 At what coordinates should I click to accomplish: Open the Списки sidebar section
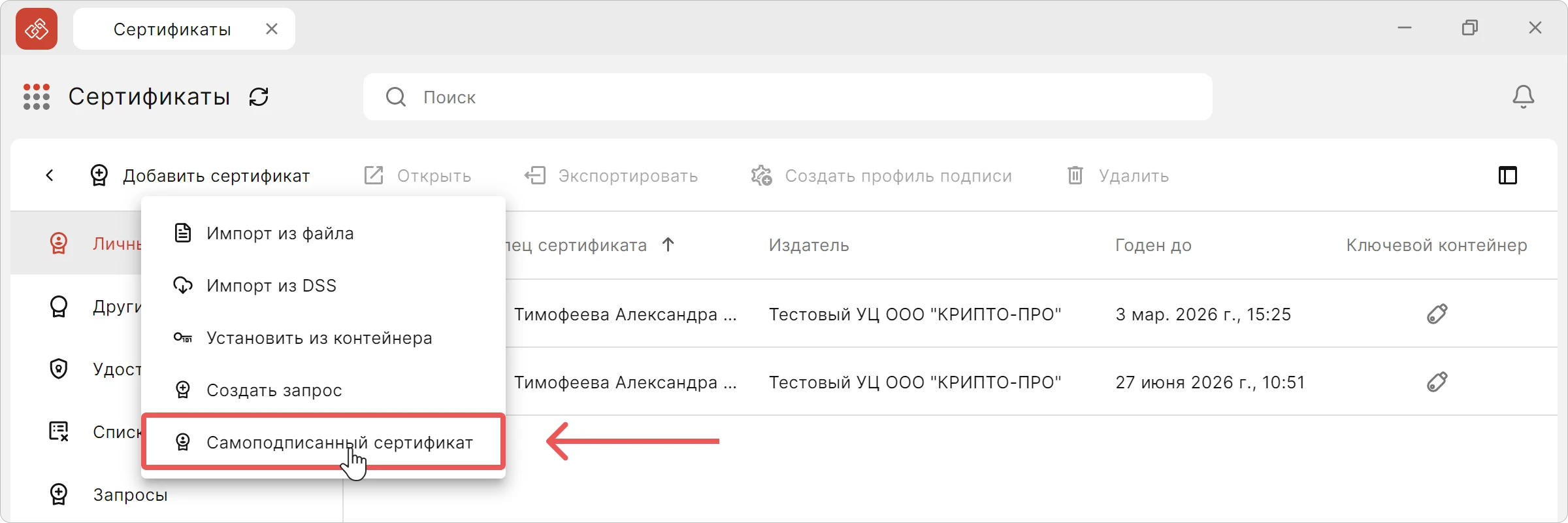click(x=76, y=431)
